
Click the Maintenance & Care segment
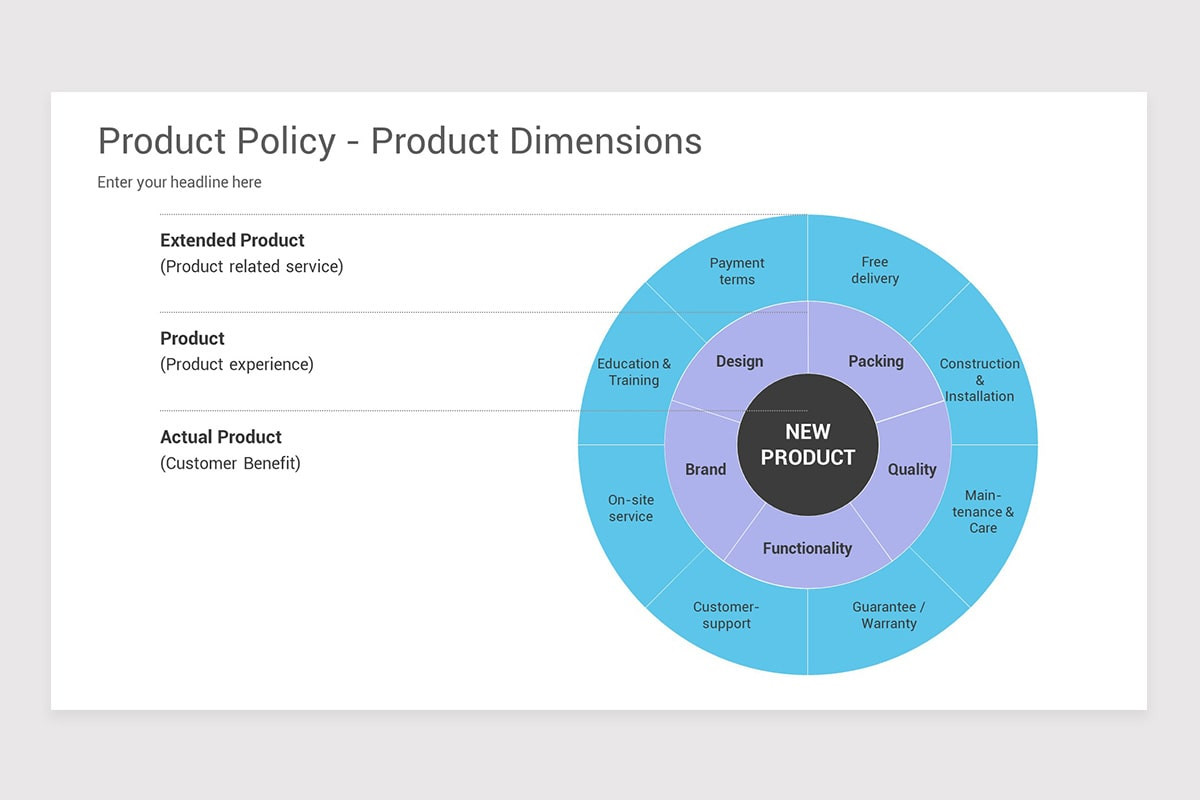click(982, 512)
